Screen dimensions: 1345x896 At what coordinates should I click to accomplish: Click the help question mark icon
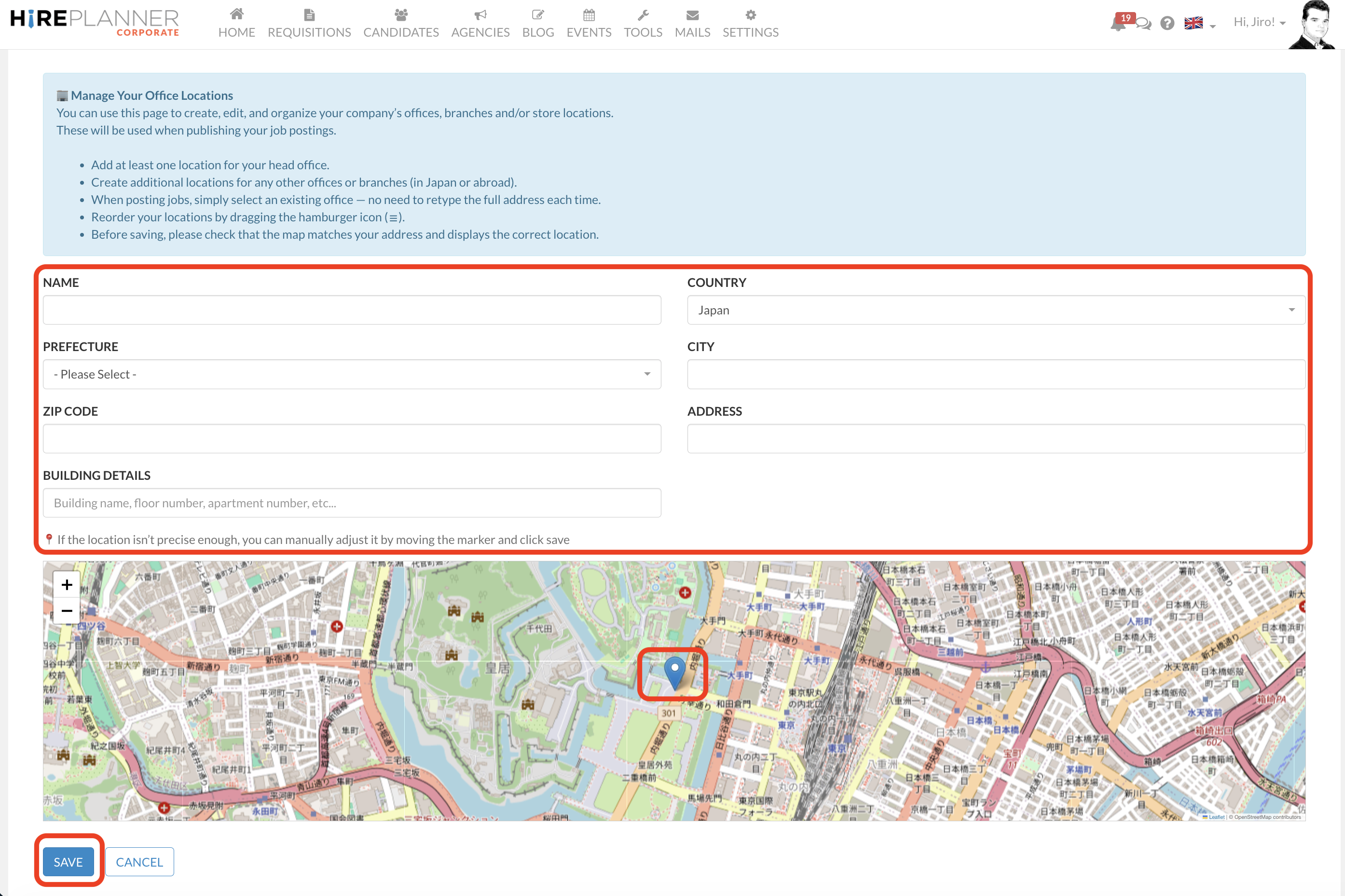[1167, 24]
